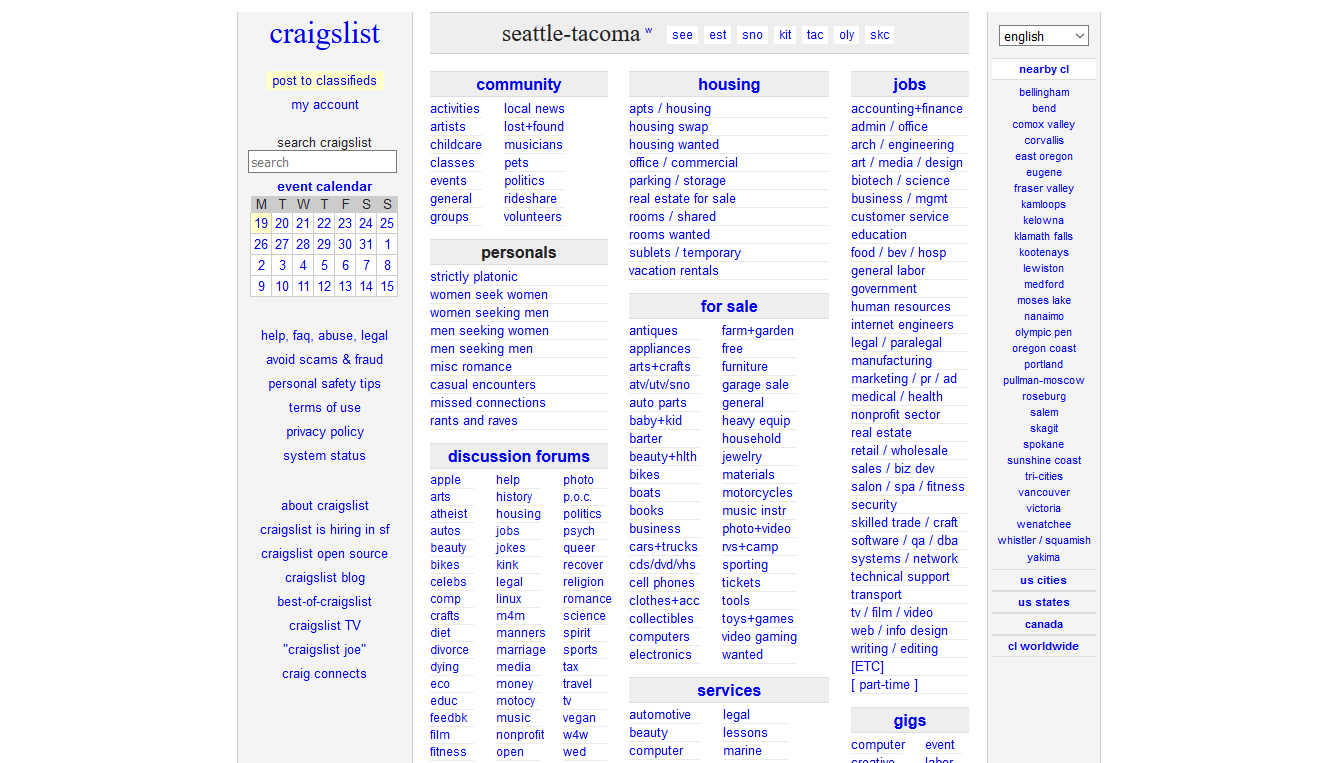View the terms of use

(x=324, y=408)
